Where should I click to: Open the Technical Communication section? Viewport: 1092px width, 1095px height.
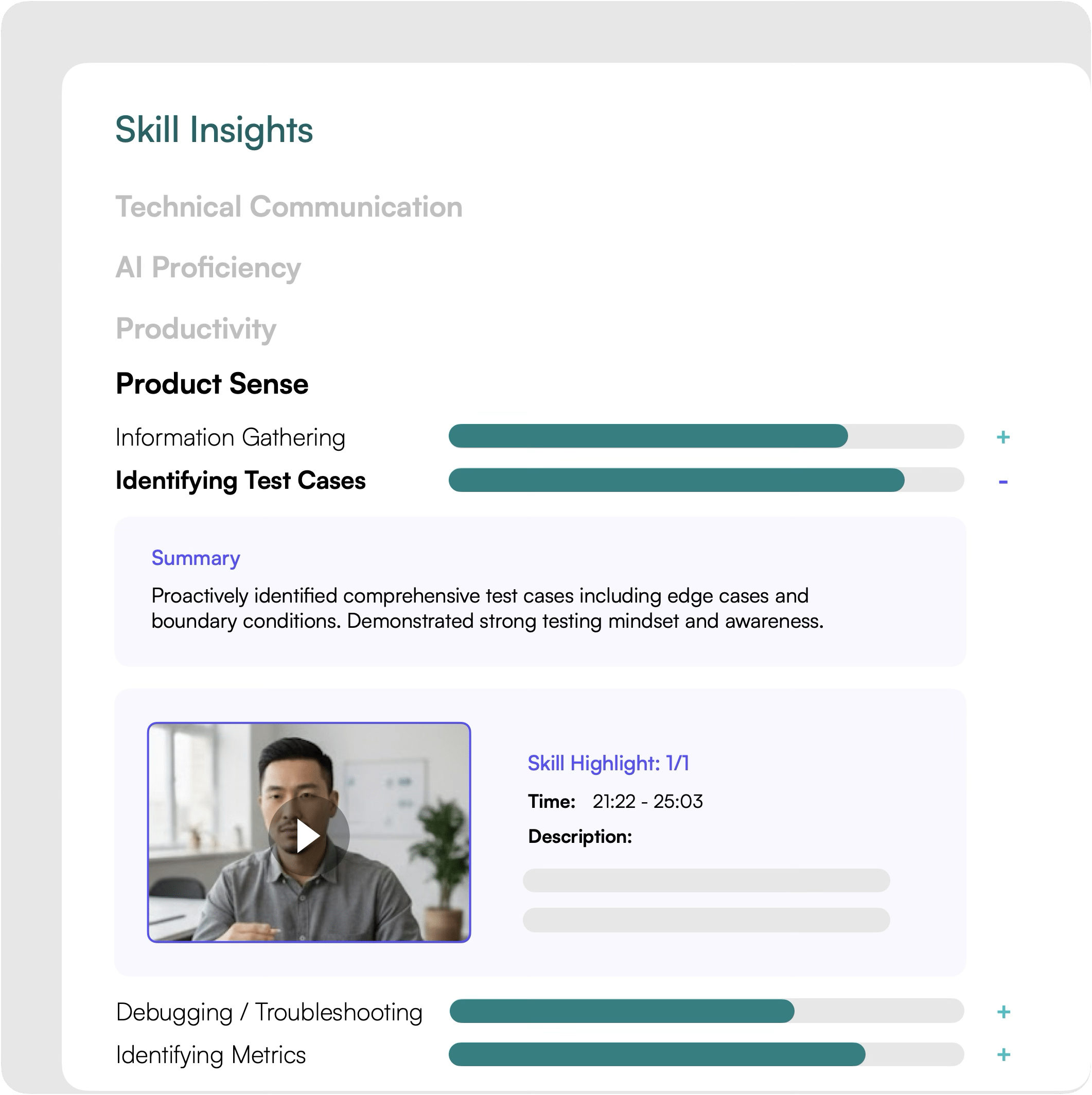click(289, 207)
